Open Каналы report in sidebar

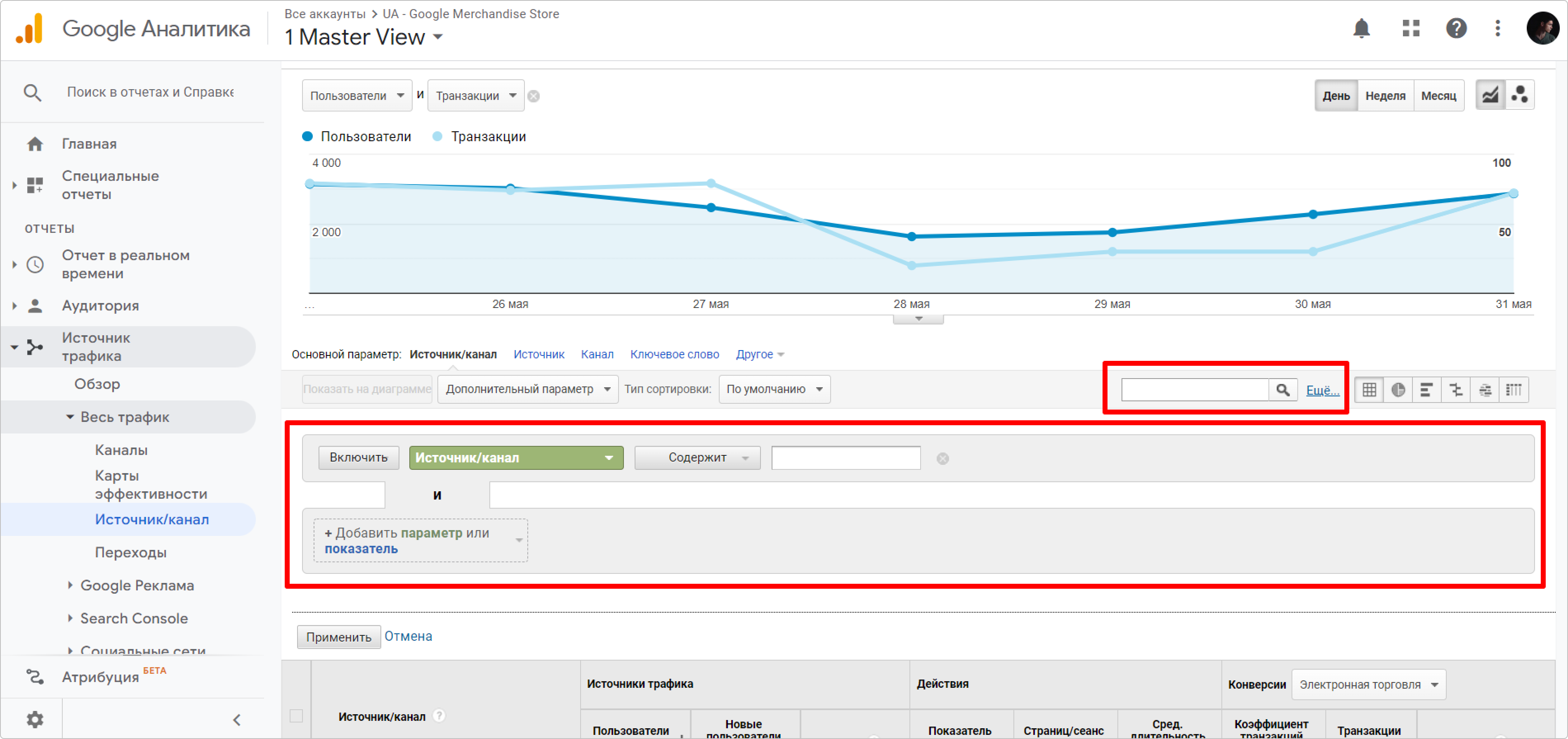click(x=121, y=450)
